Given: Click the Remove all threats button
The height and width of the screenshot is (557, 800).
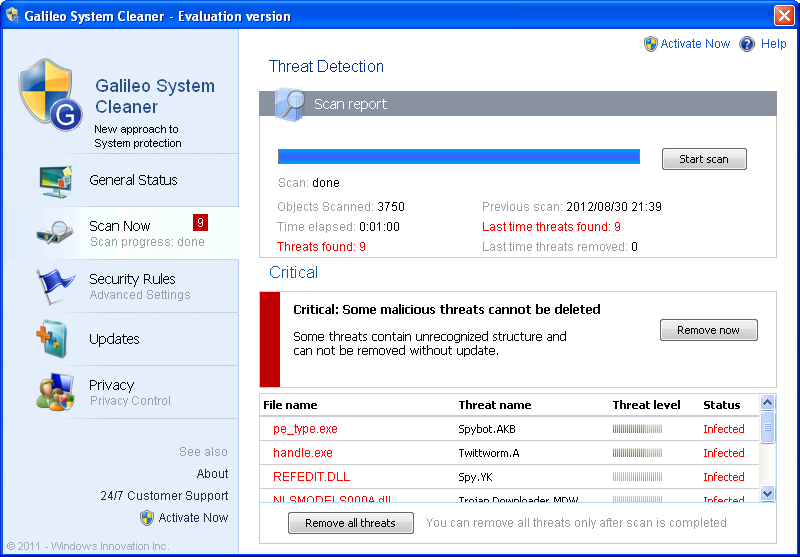Looking at the screenshot, I should coord(351,523).
